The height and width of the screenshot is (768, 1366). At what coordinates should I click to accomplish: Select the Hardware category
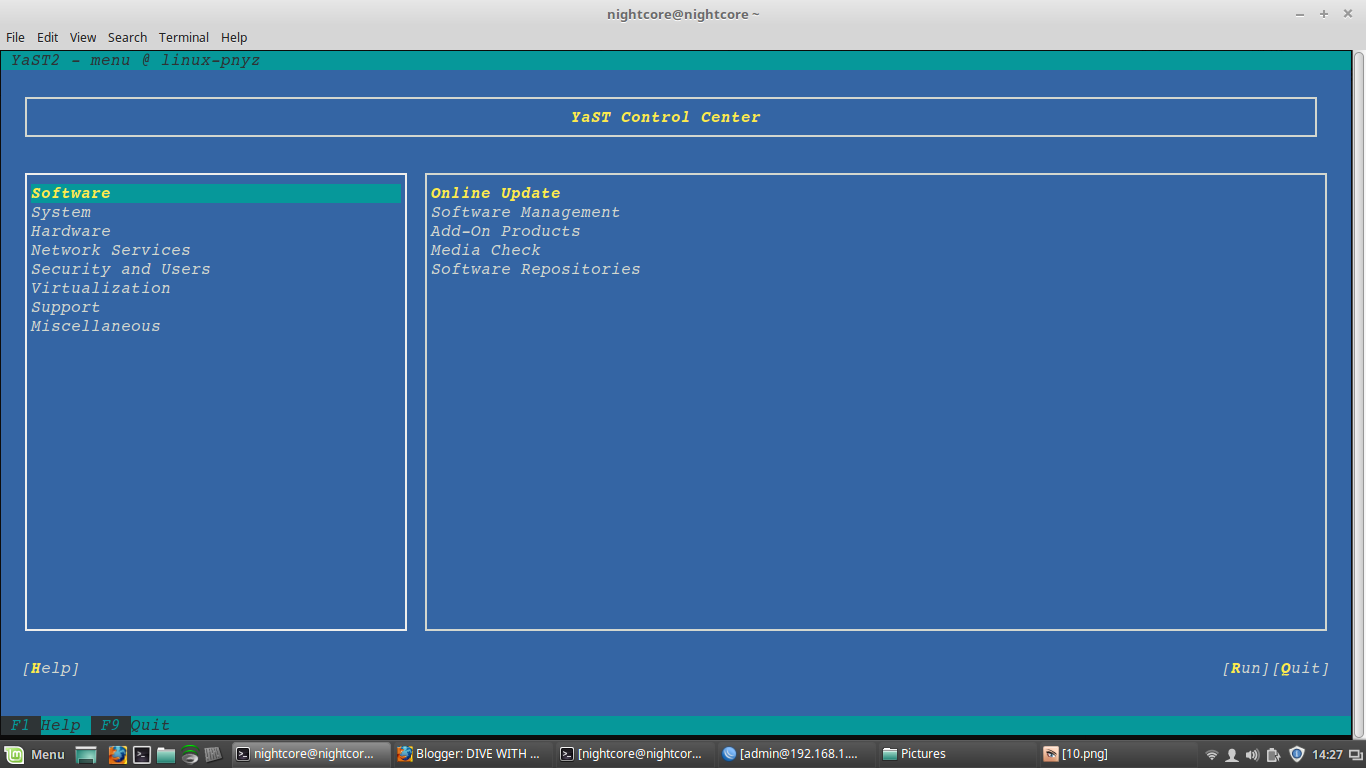(x=71, y=231)
